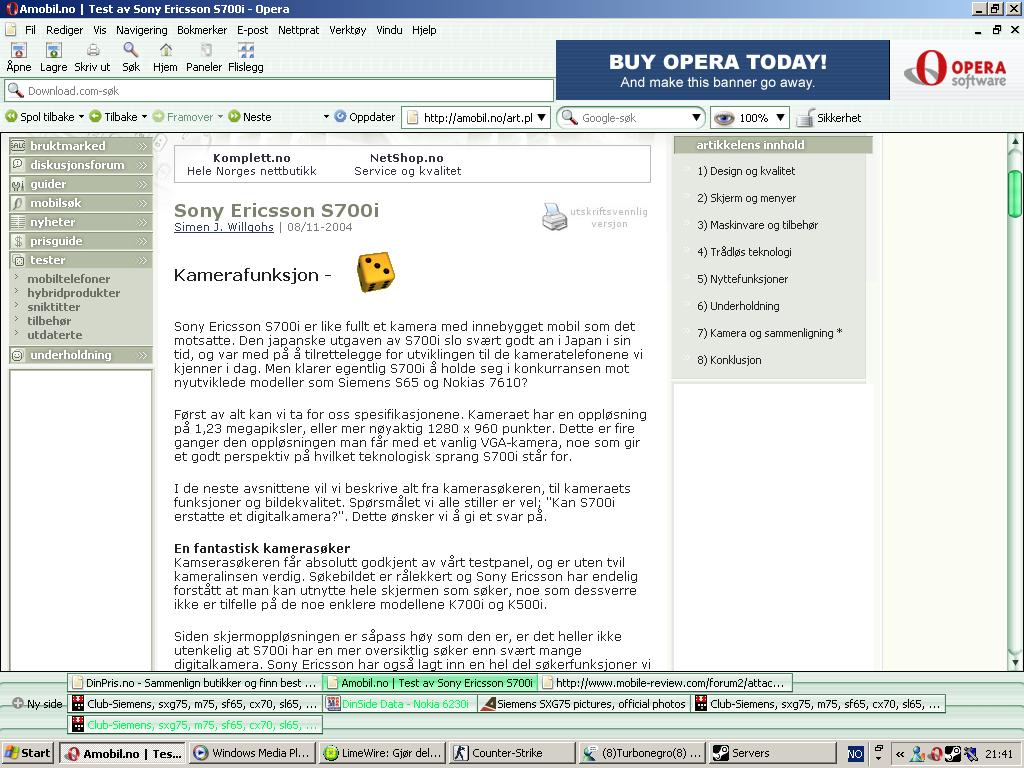The width and height of the screenshot is (1024, 768).
Task: Expand the prisguide sidebar section
Action: click(81, 241)
